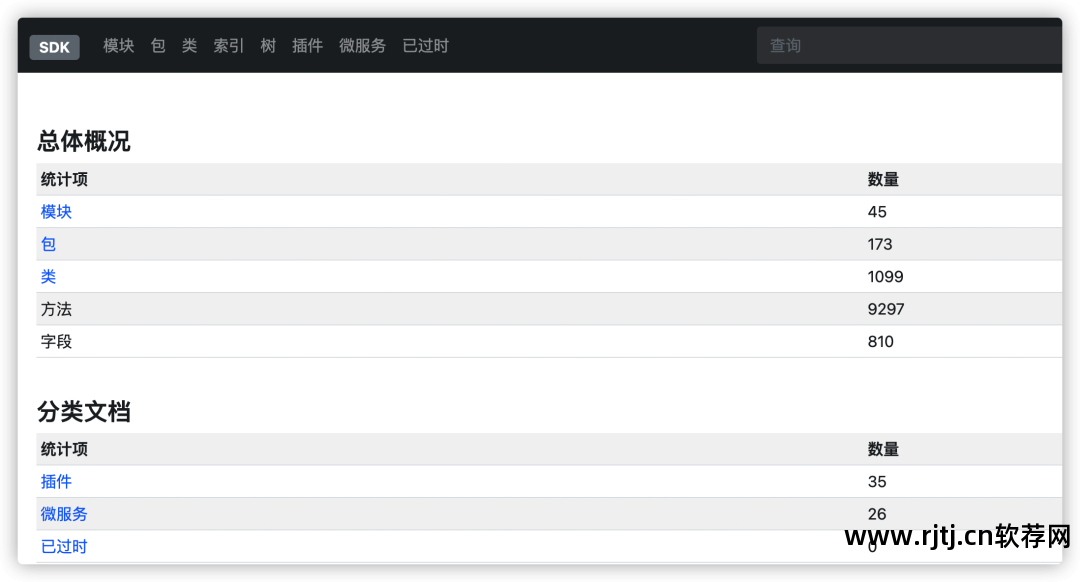Open the 类 navigation item
This screenshot has height=582, width=1080.
tap(190, 45)
